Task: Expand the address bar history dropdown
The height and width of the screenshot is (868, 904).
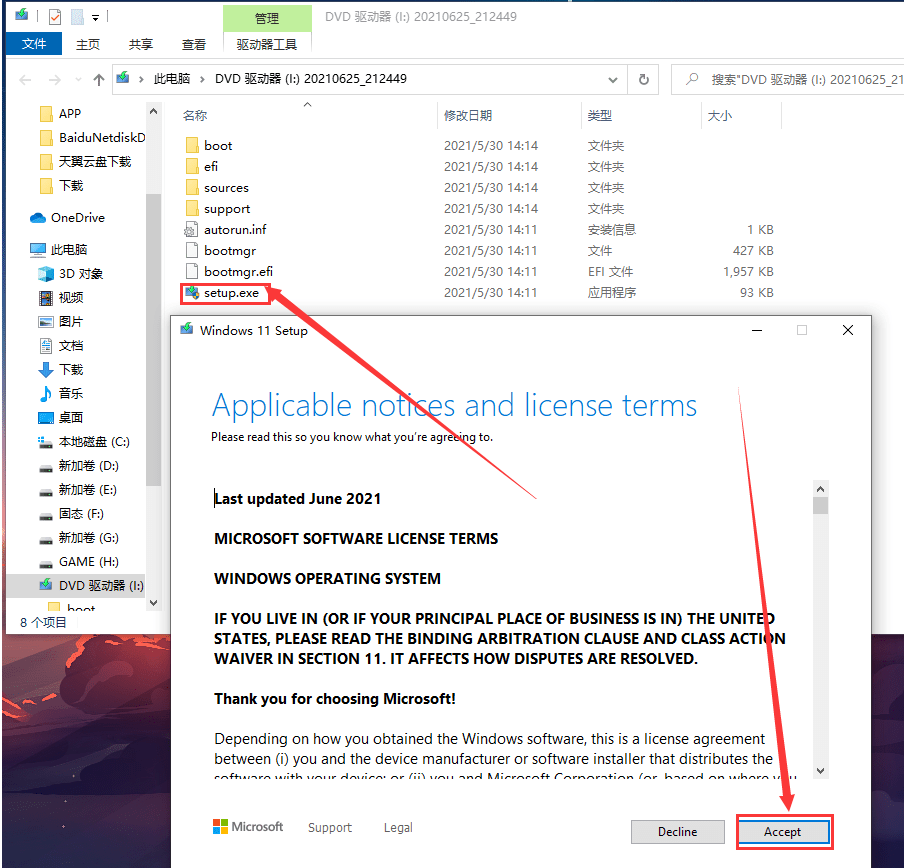Action: click(613, 80)
